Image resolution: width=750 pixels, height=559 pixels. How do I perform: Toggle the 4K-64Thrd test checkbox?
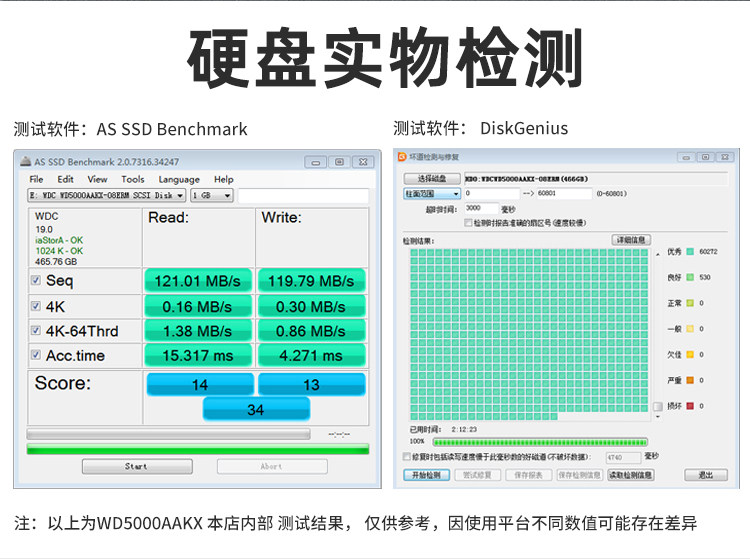pyautogui.click(x=35, y=330)
